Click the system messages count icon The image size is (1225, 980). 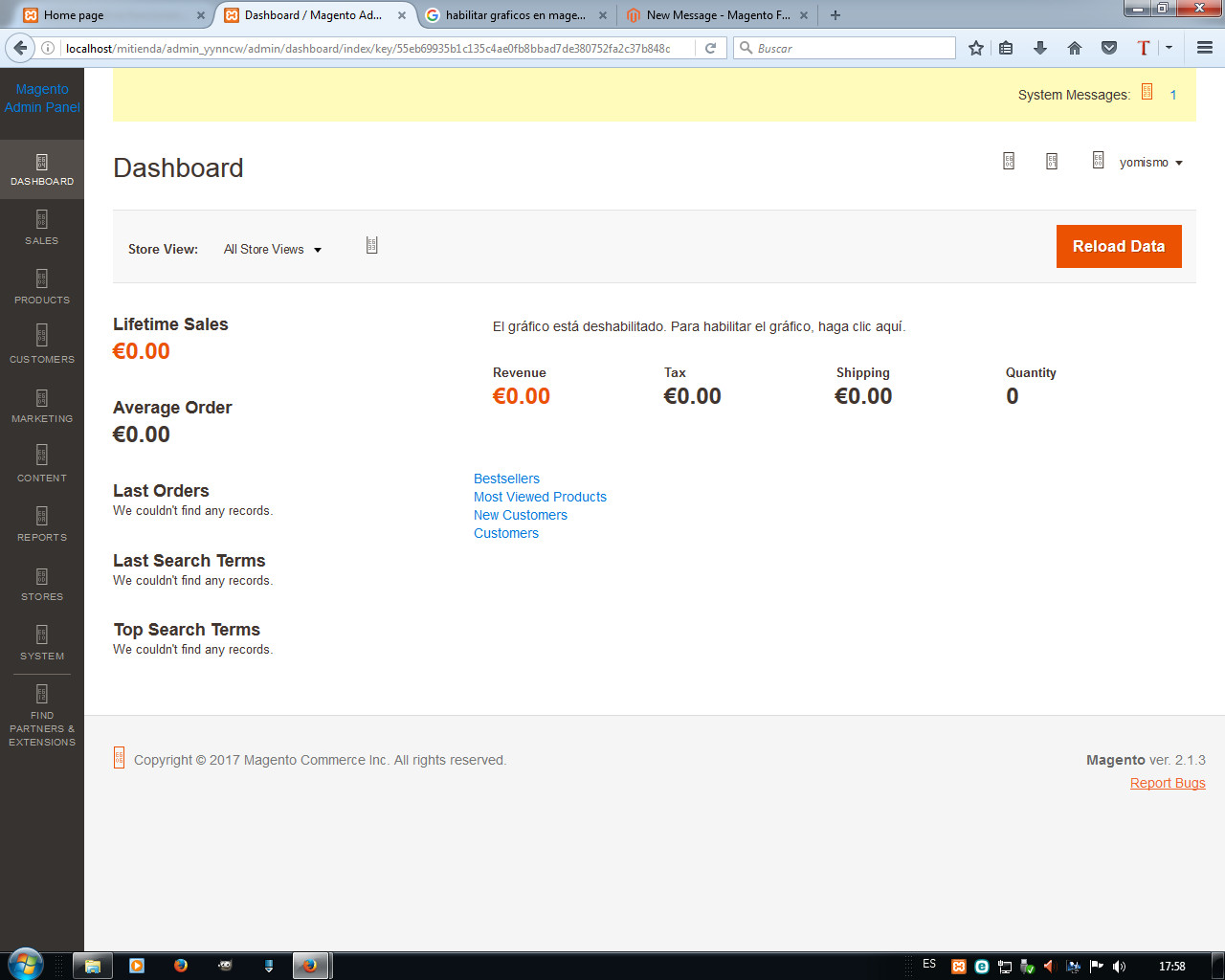1147,93
